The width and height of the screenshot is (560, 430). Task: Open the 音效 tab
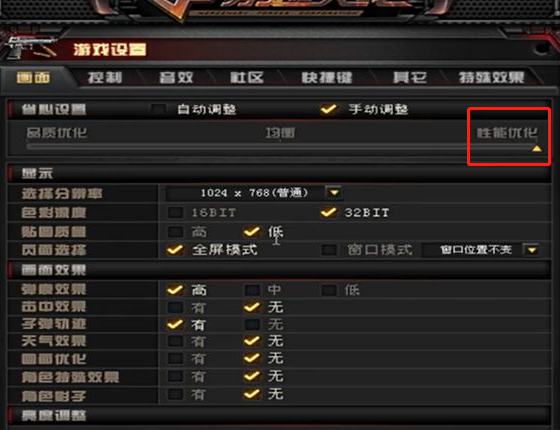tap(176, 77)
